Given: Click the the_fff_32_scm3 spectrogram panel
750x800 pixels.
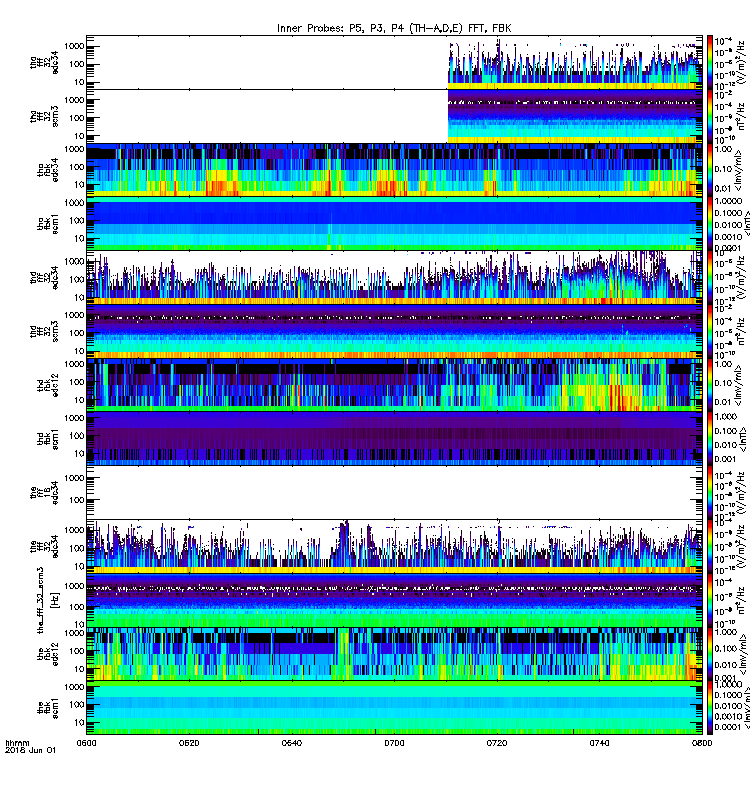Looking at the screenshot, I should click(394, 600).
